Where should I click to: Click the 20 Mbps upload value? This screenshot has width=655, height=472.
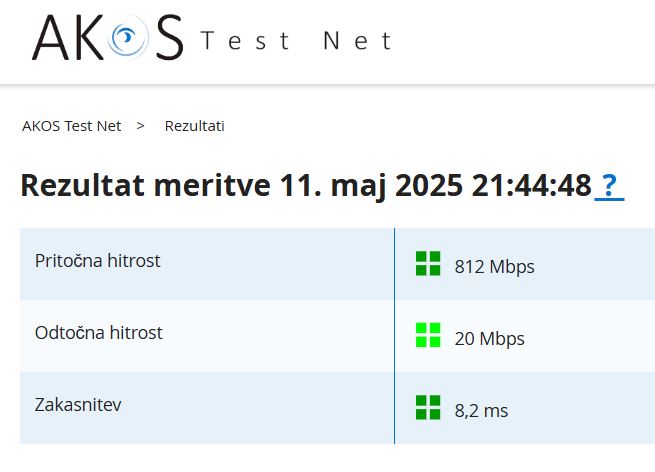(x=490, y=339)
